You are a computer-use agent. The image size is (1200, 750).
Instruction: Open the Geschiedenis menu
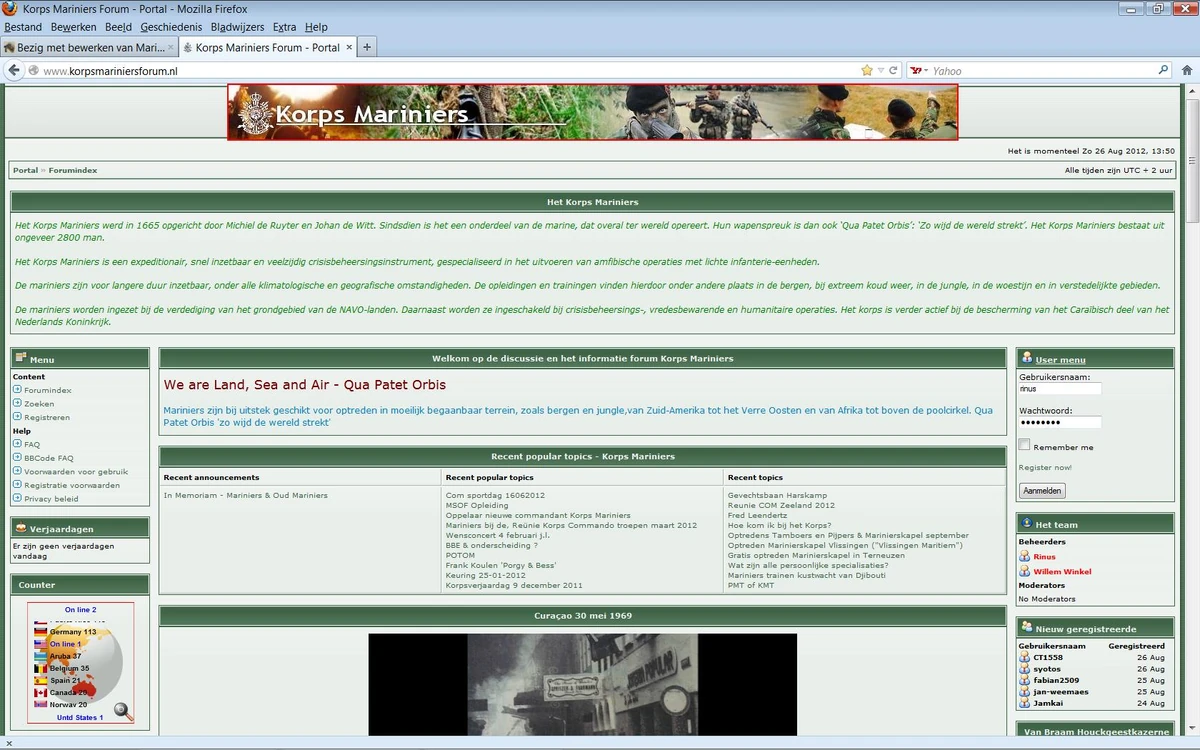point(170,27)
